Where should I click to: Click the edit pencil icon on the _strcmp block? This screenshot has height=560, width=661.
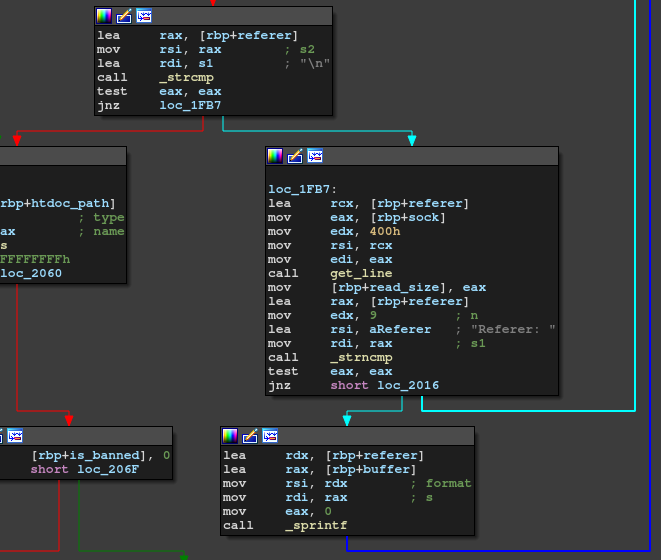124,16
